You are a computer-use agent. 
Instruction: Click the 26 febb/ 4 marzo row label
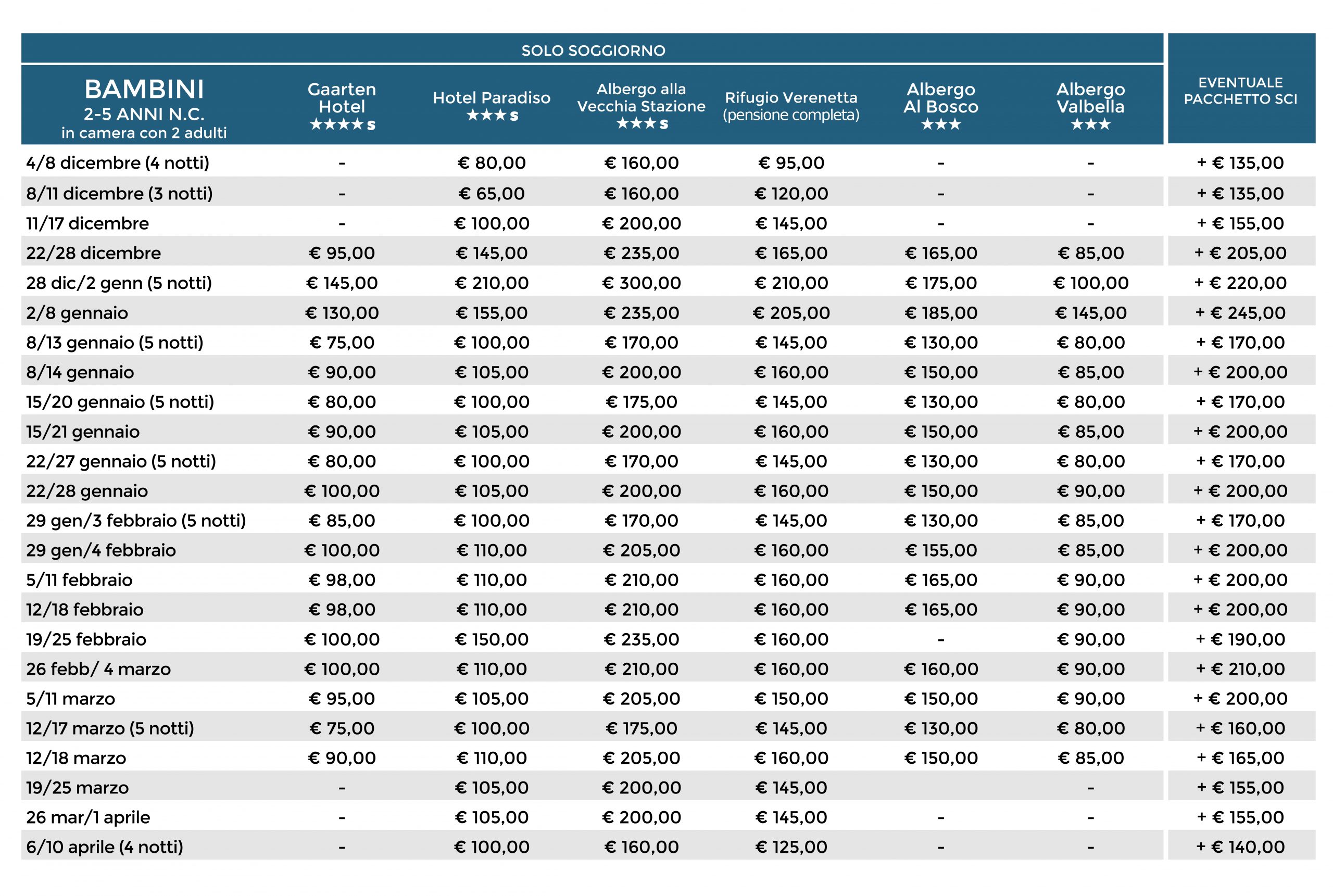point(98,670)
